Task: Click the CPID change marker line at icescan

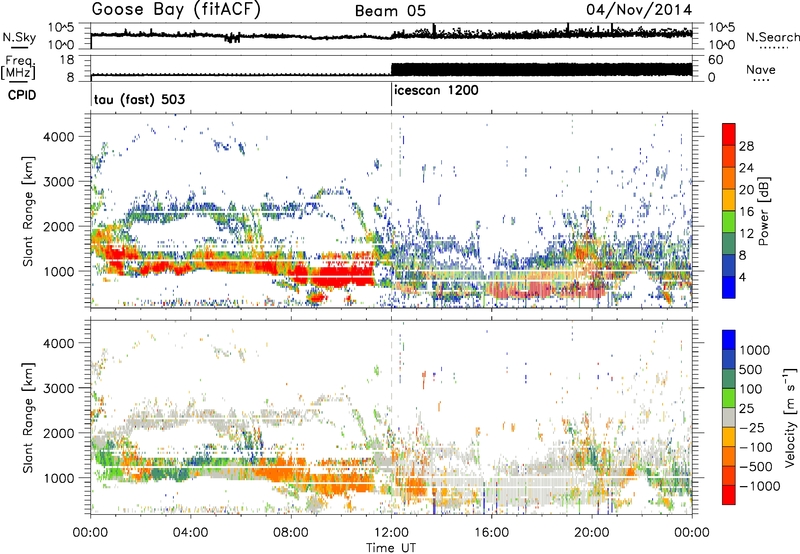Action: (x=391, y=94)
